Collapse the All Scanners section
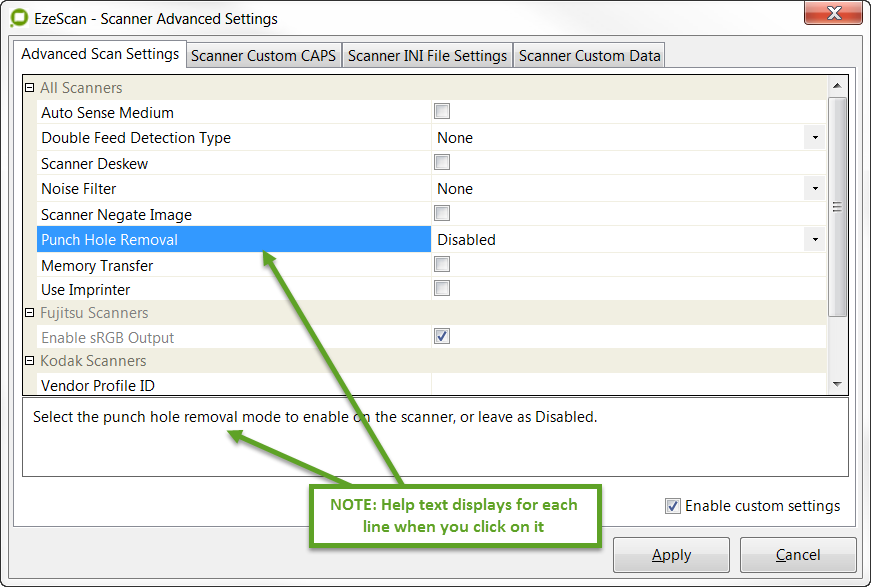 [29, 88]
